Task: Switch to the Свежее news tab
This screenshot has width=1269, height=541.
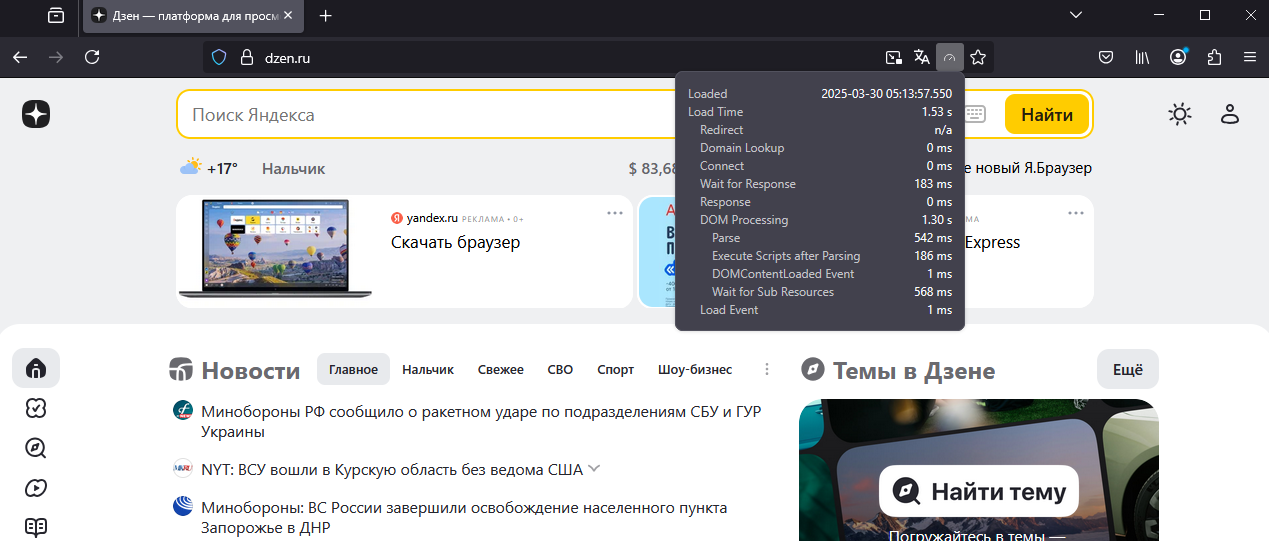Action: tap(501, 369)
